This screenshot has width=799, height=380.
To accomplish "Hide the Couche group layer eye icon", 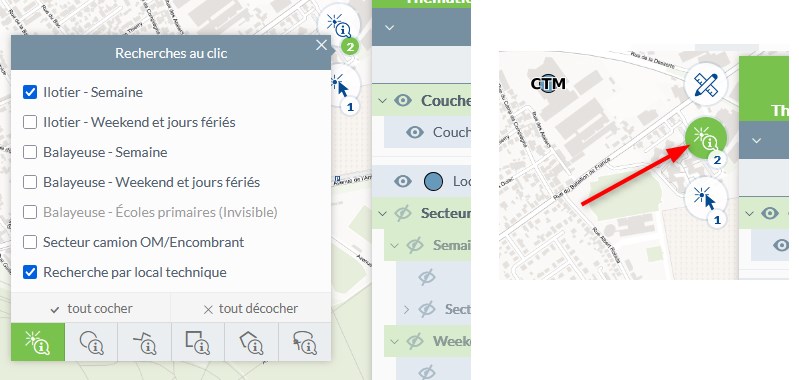I will click(403, 100).
